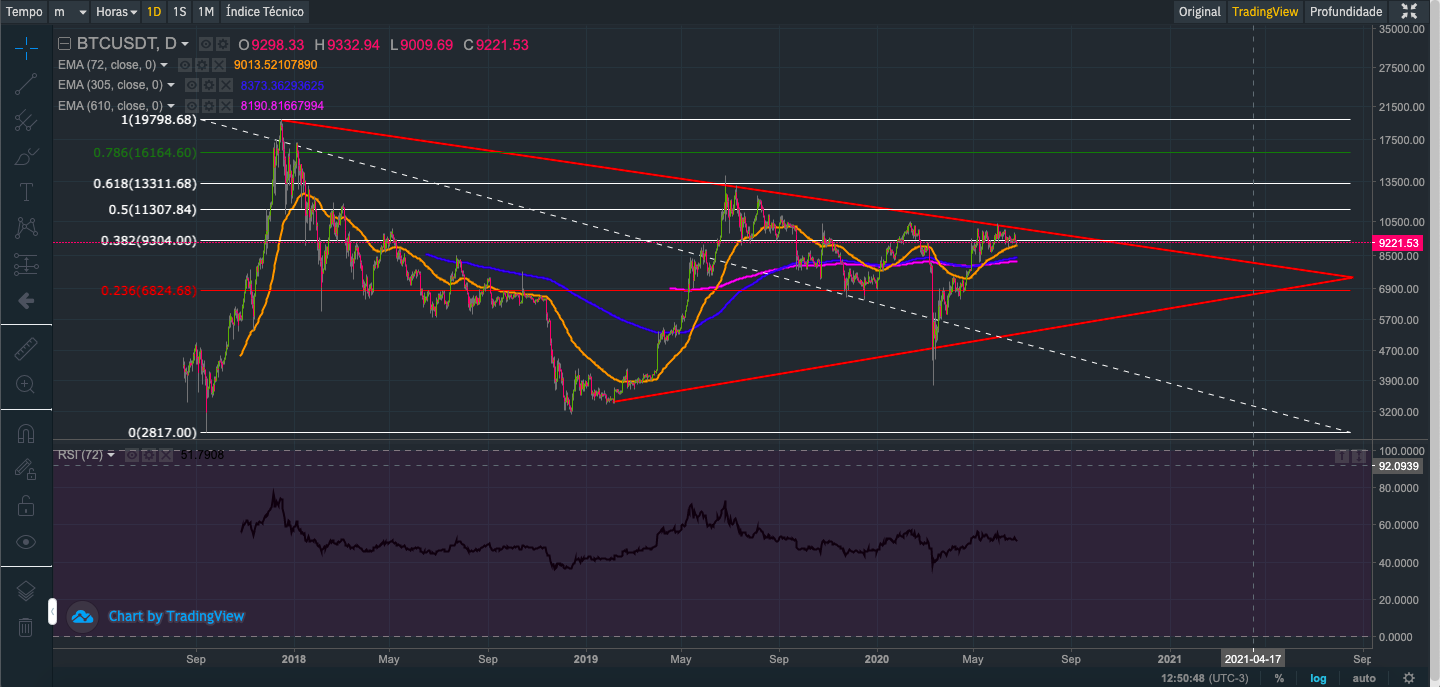
Task: Select the 1S weekly interval button
Action: tap(179, 12)
